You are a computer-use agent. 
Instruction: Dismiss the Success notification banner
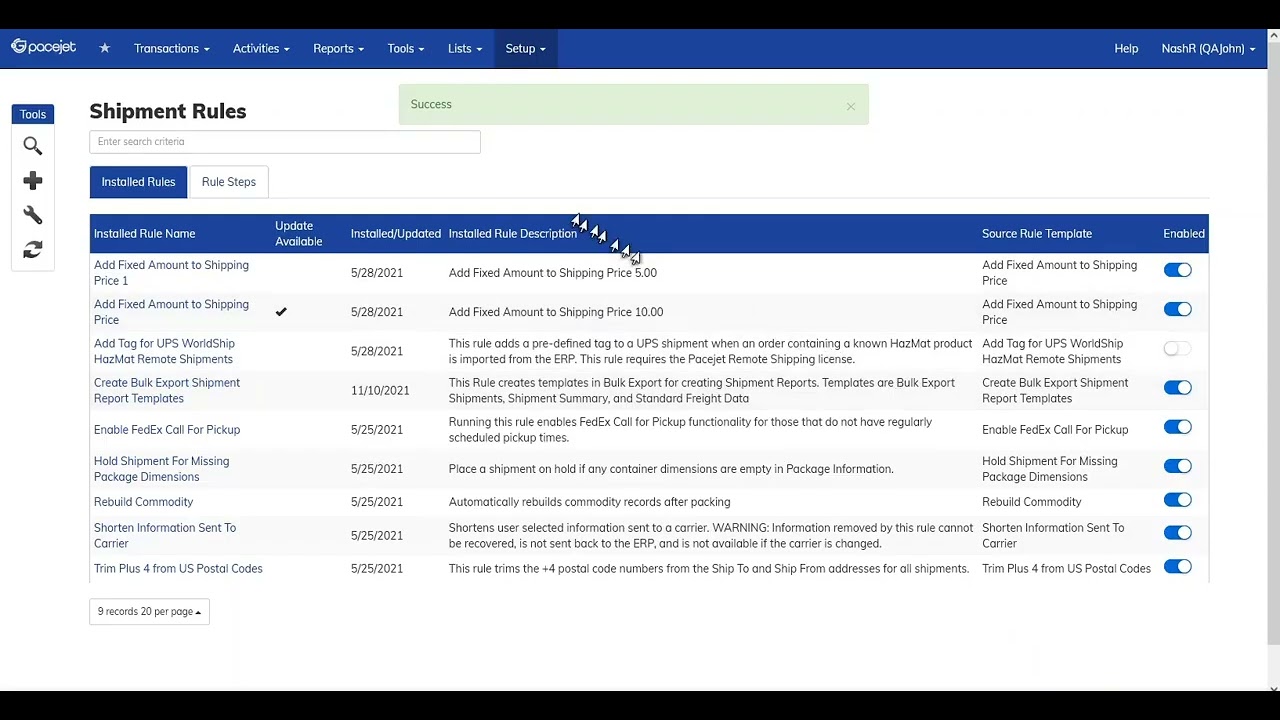[x=851, y=106]
